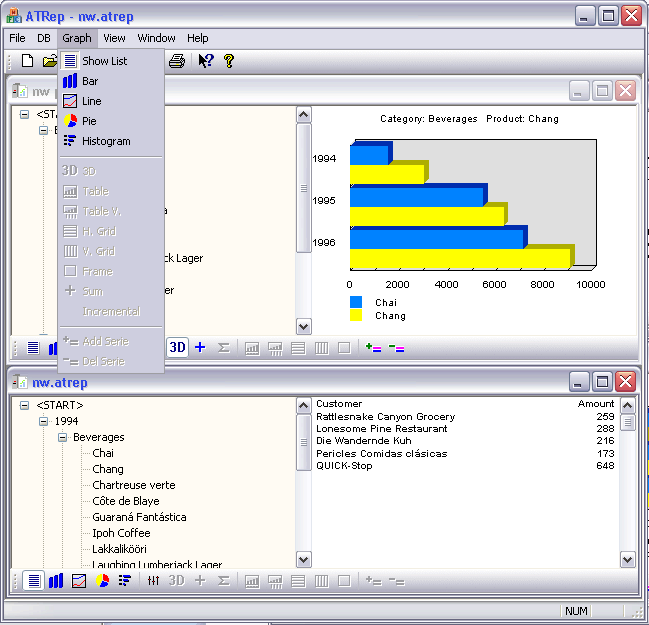
Task: Choose Histogram from Graph menu
Action: [x=111, y=141]
